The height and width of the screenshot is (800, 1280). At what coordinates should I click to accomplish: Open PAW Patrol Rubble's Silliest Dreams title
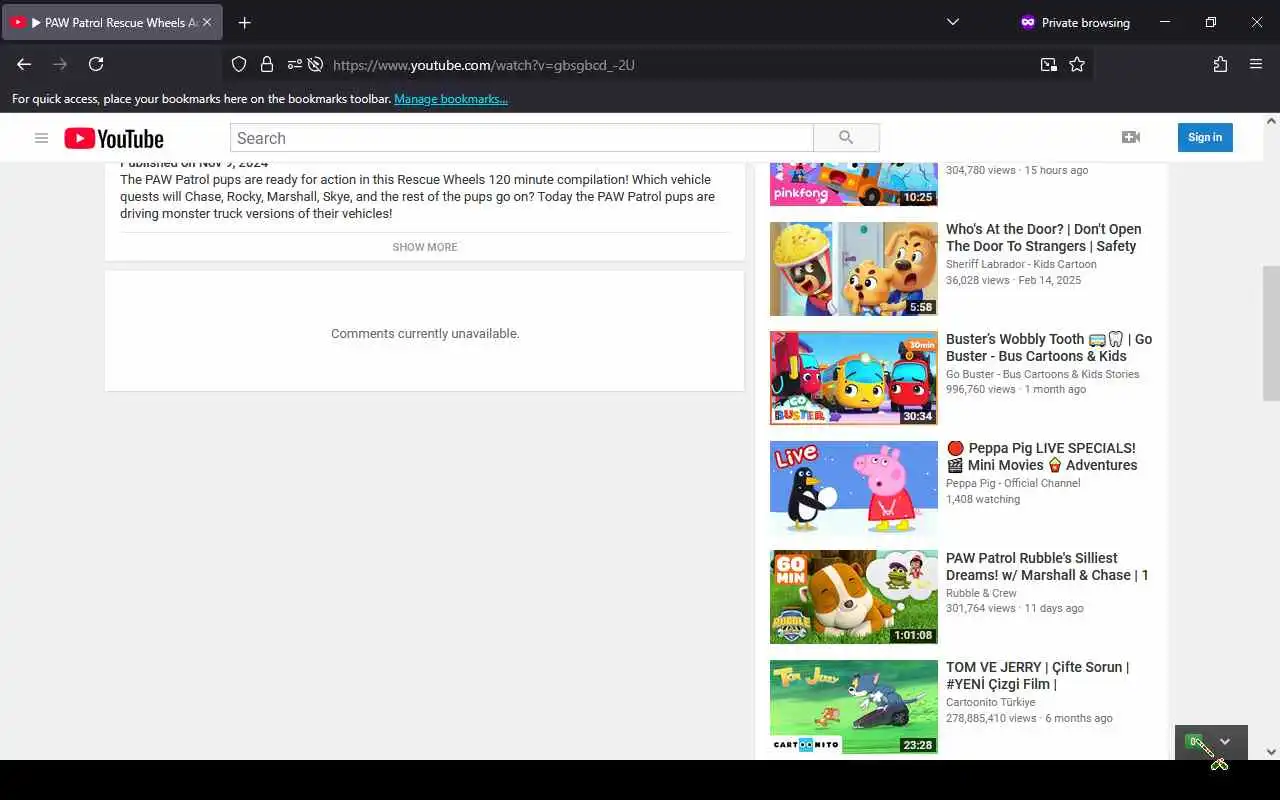pyautogui.click(x=1047, y=566)
